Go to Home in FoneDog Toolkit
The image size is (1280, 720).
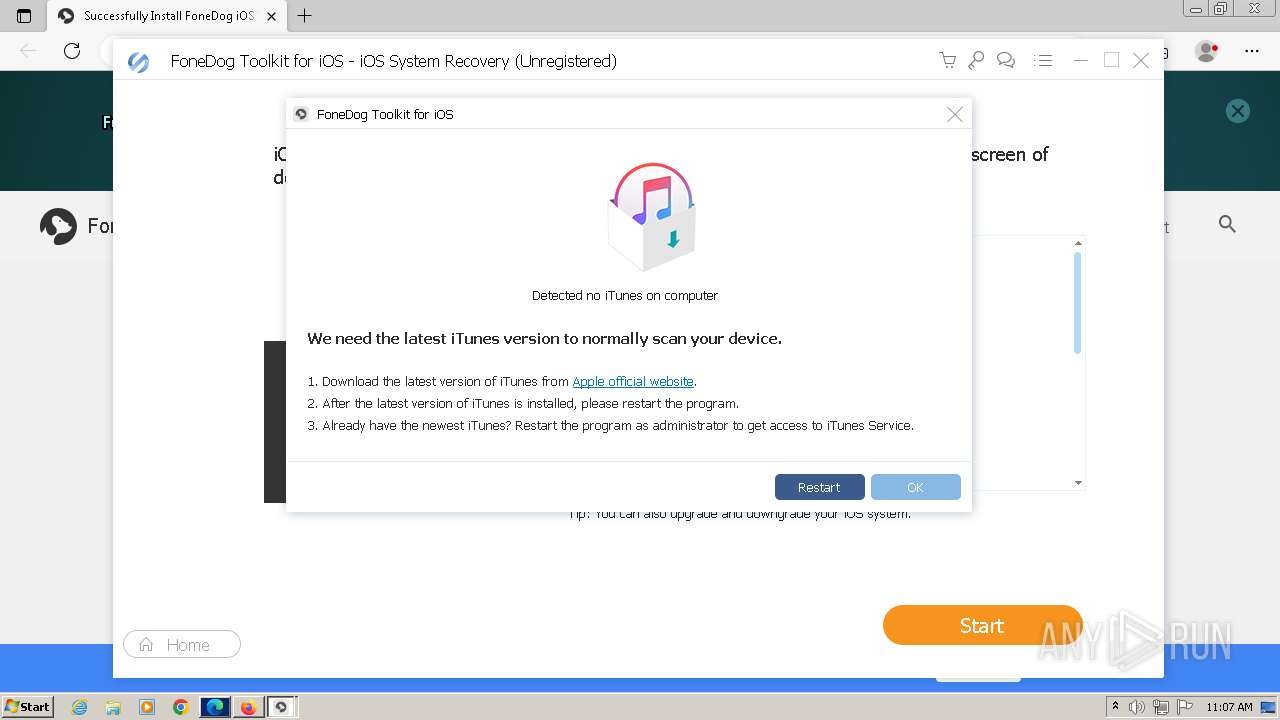(182, 644)
